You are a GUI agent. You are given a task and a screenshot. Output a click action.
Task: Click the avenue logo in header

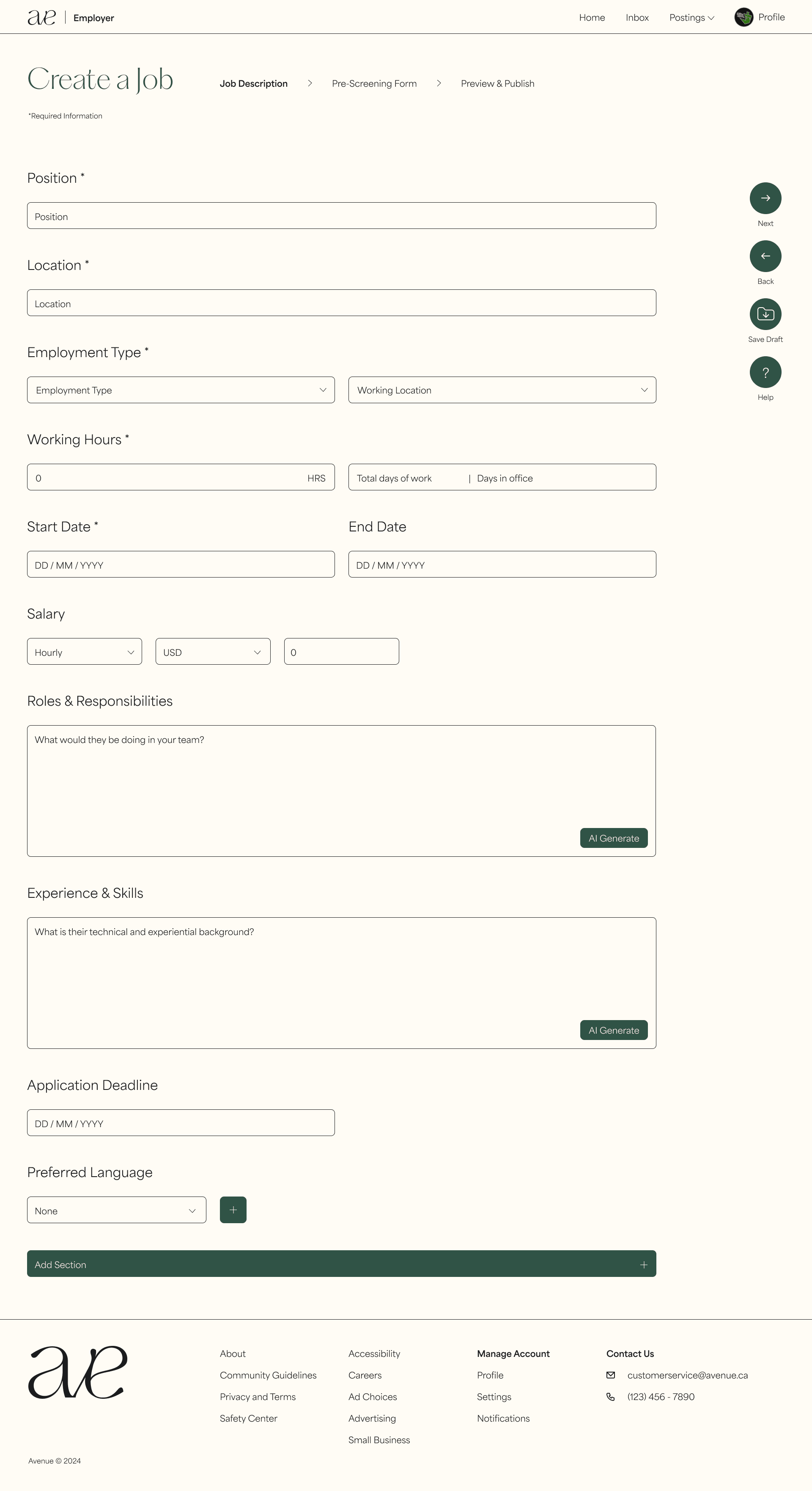coord(42,17)
